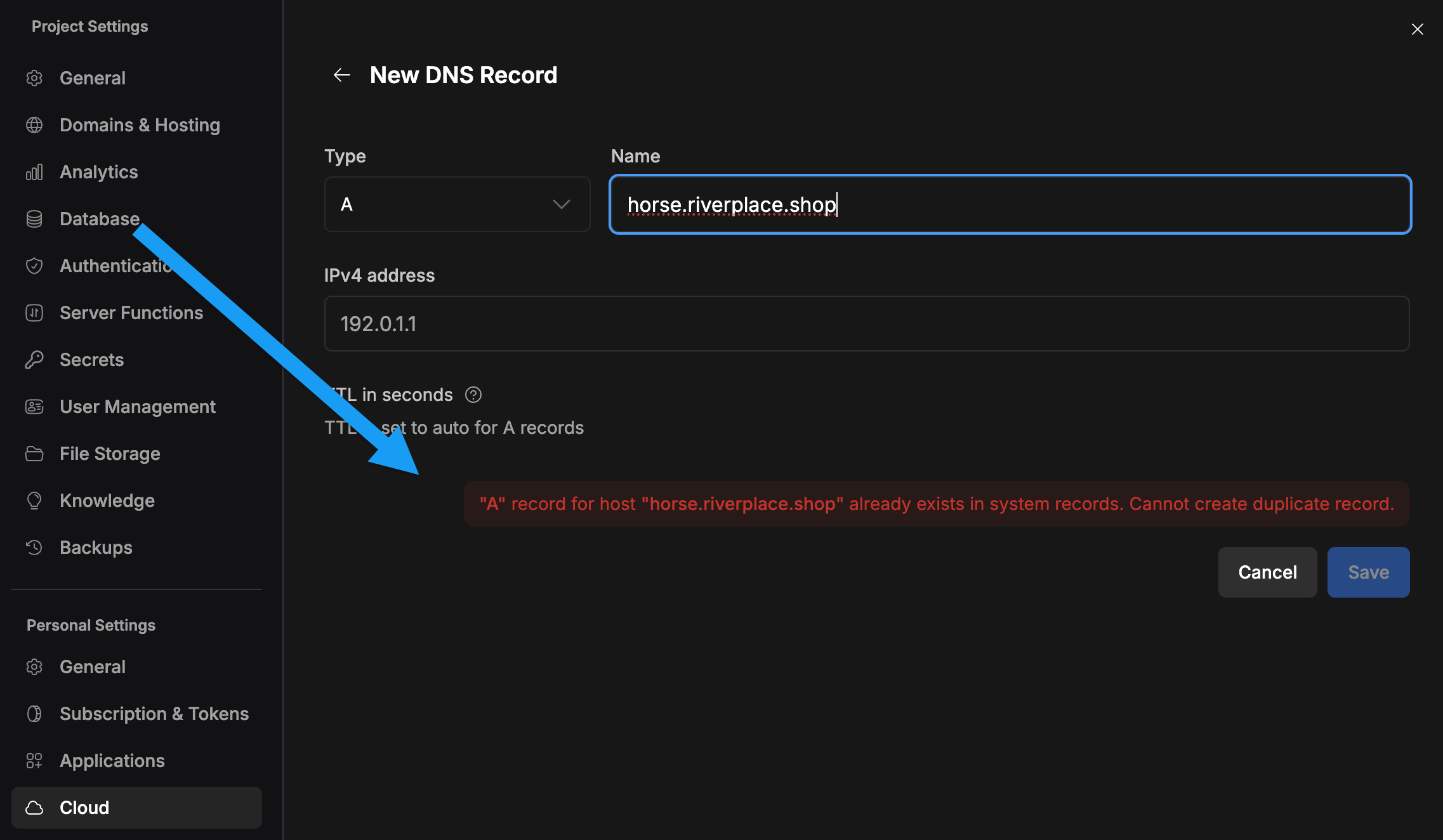Open Server Functions settings
Screen dimensions: 1443x840
[131, 313]
